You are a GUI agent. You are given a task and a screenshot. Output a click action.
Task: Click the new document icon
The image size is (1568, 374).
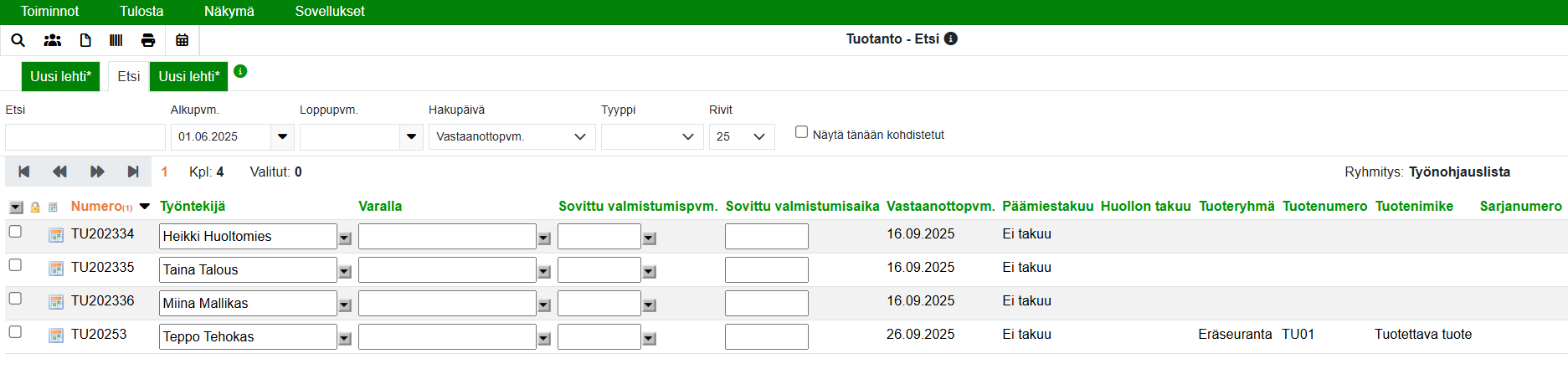[x=85, y=40]
